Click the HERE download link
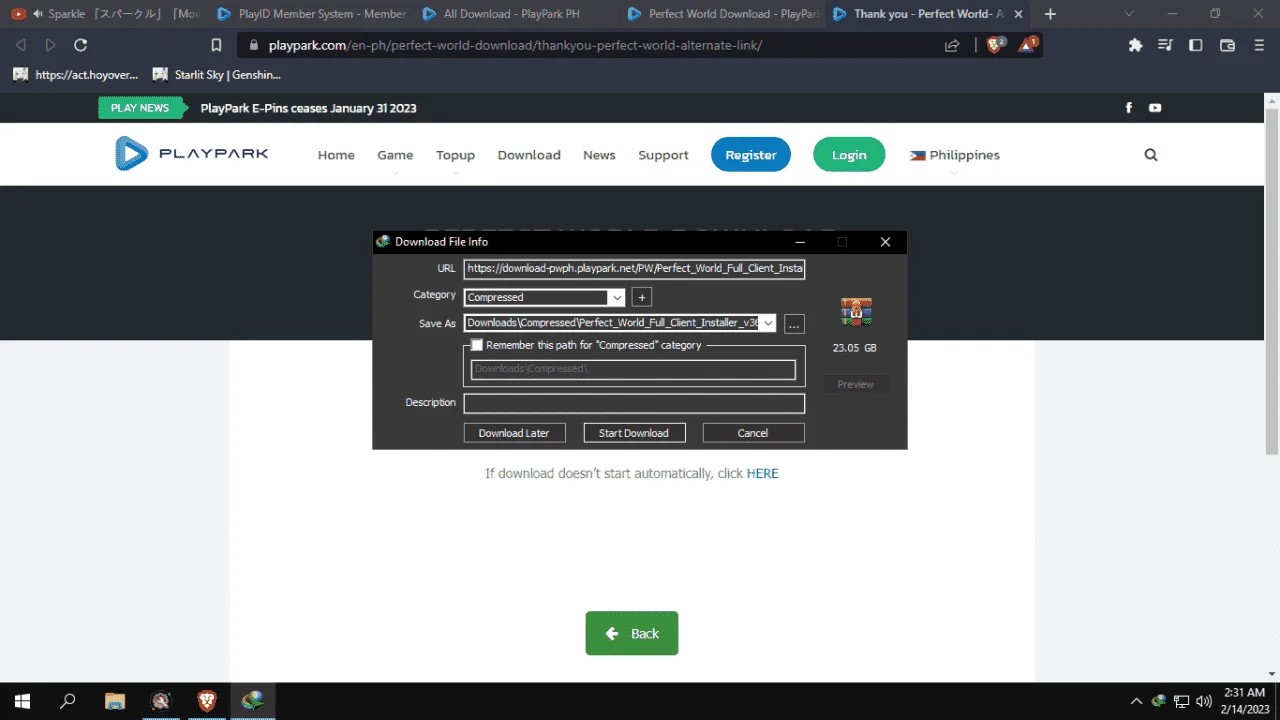Screen dimensions: 1280x720 (762, 474)
